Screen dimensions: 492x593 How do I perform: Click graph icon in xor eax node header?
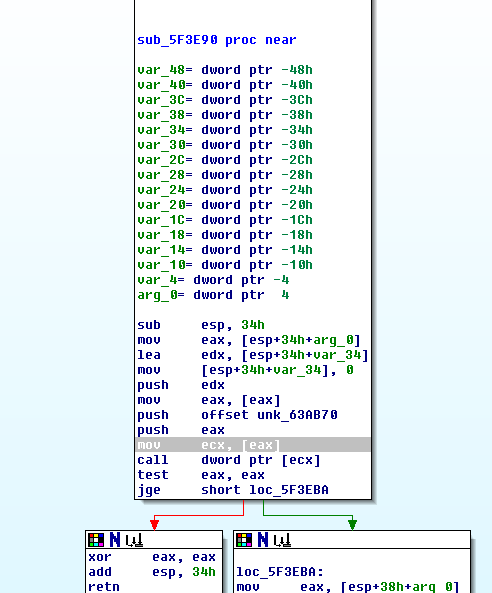pyautogui.click(x=134, y=540)
